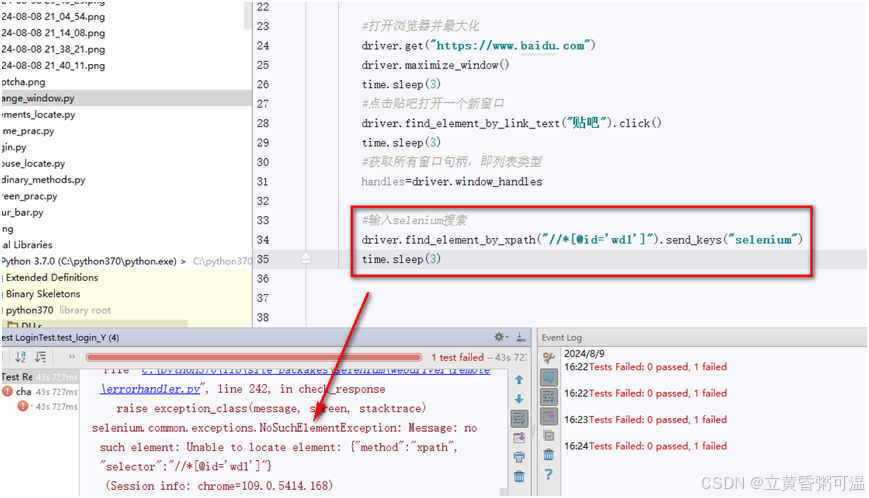Image resolution: width=869 pixels, height=498 pixels.
Task: Open ements_locate.py file
Action: 38,115
